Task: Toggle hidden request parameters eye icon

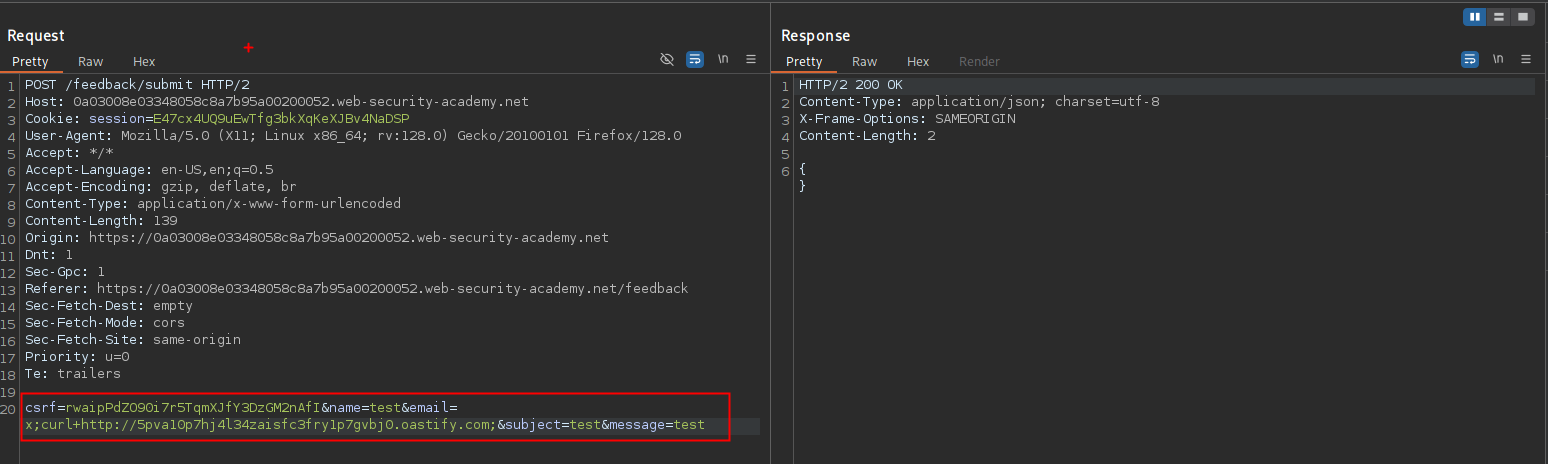Action: [x=667, y=60]
